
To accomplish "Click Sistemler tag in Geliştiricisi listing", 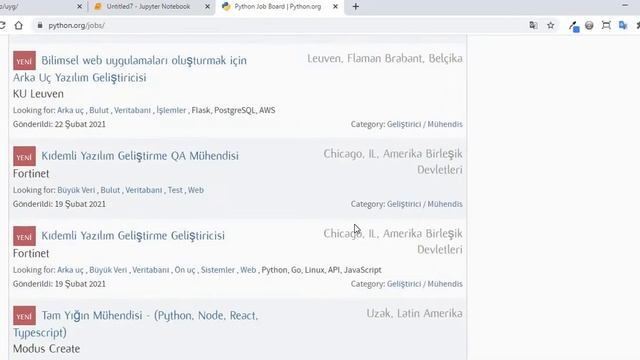I will [218, 270].
